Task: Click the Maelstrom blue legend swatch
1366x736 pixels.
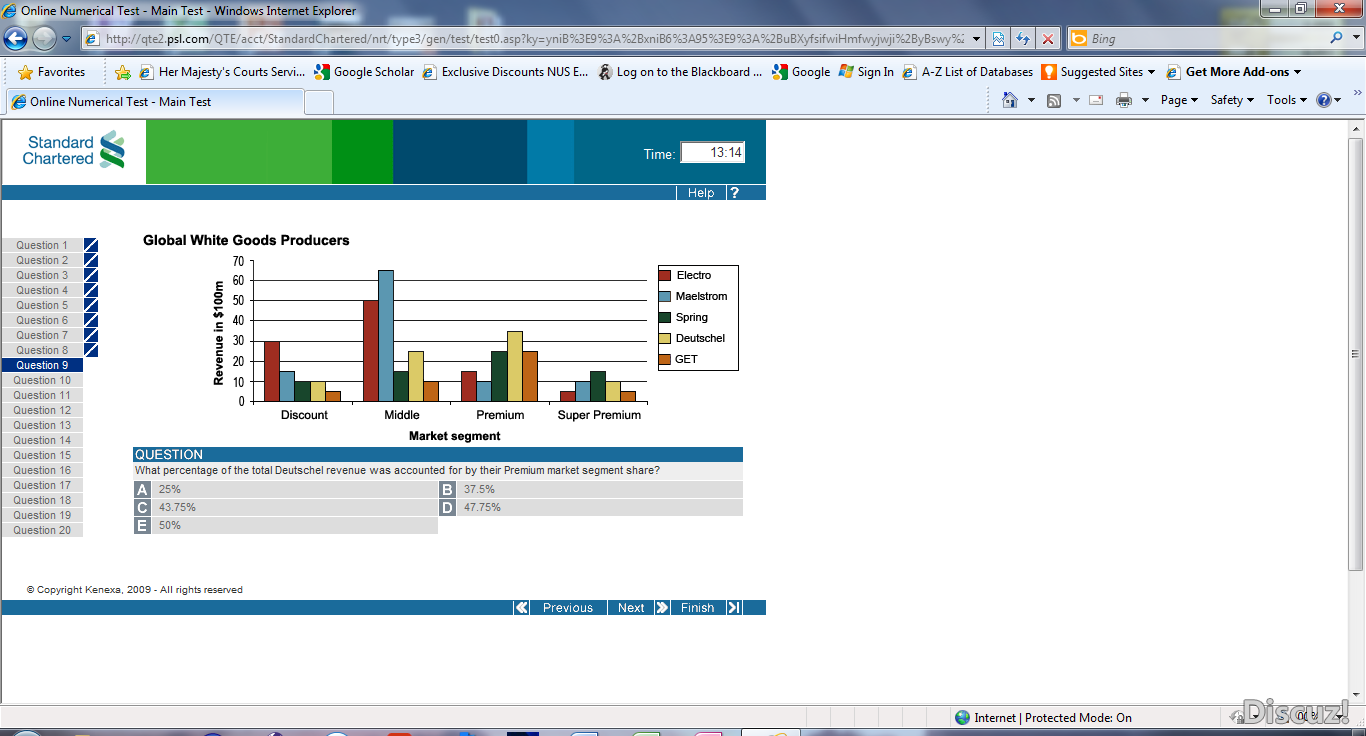Action: point(664,296)
